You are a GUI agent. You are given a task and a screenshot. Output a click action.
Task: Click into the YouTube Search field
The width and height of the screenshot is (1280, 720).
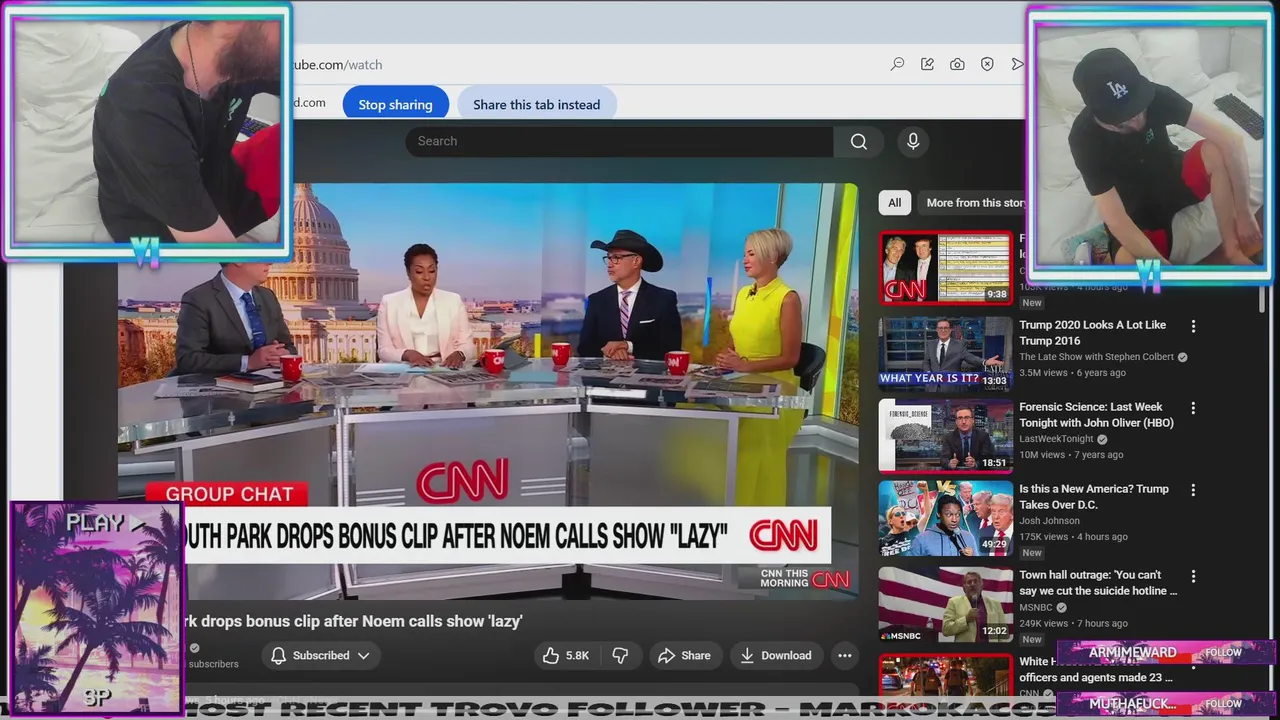[x=619, y=141]
